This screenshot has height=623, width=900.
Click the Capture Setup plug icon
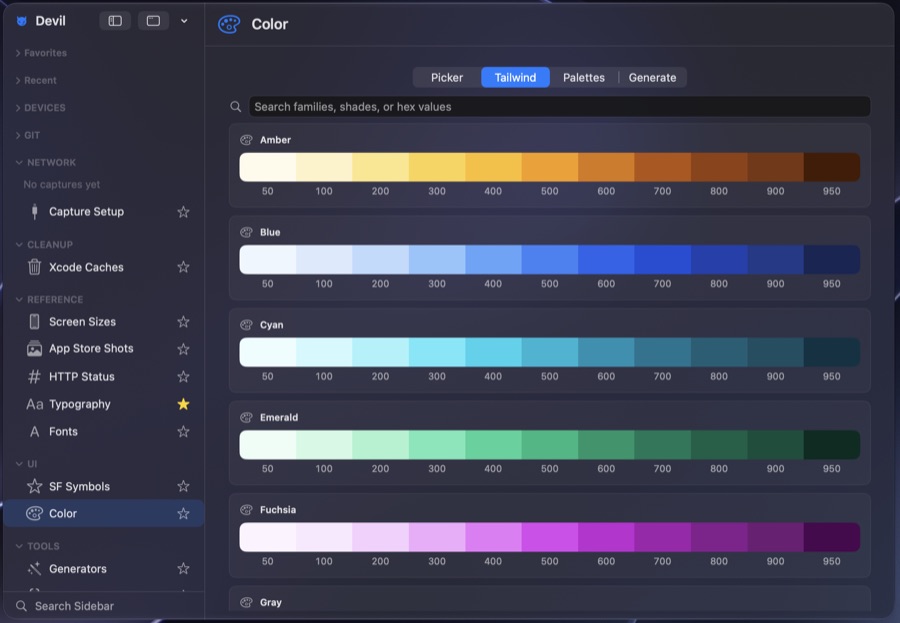34,212
